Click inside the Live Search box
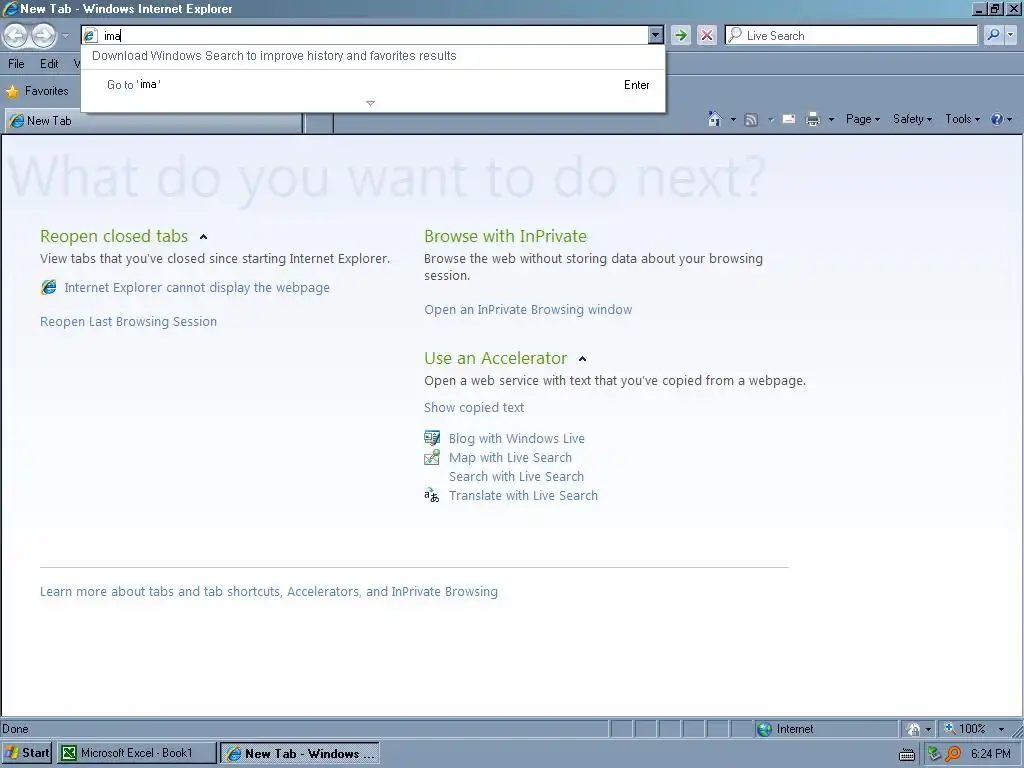The image size is (1024, 768). tap(851, 35)
